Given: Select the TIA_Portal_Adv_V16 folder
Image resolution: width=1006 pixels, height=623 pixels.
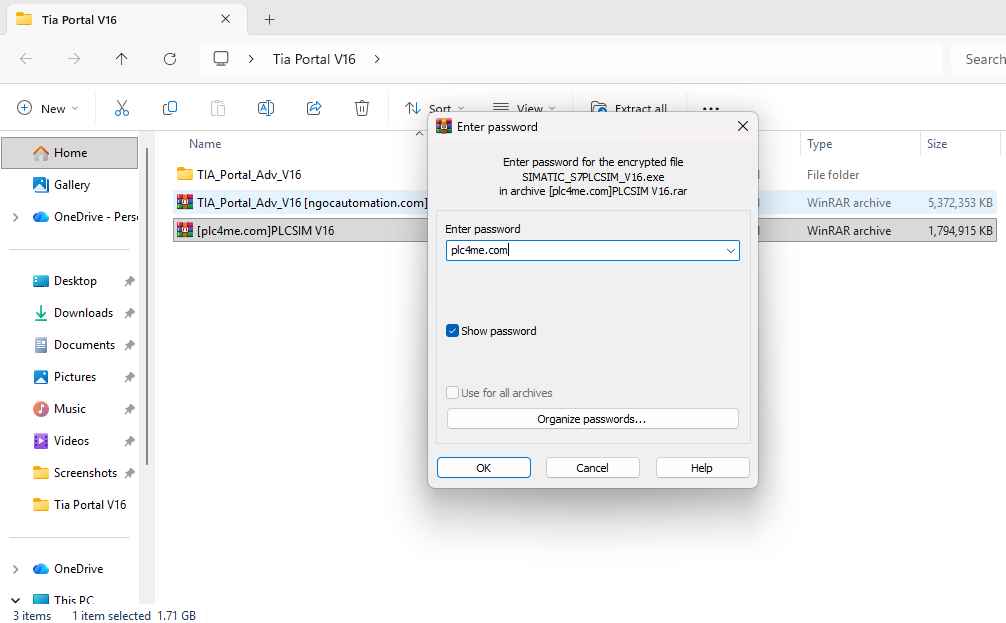Looking at the screenshot, I should click(x=249, y=174).
